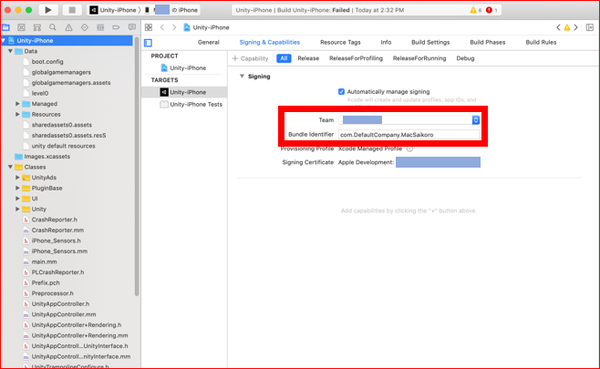Viewport: 600px width, 369px height.
Task: Open the Source Control navigator icon
Action: pyautogui.click(x=21, y=27)
